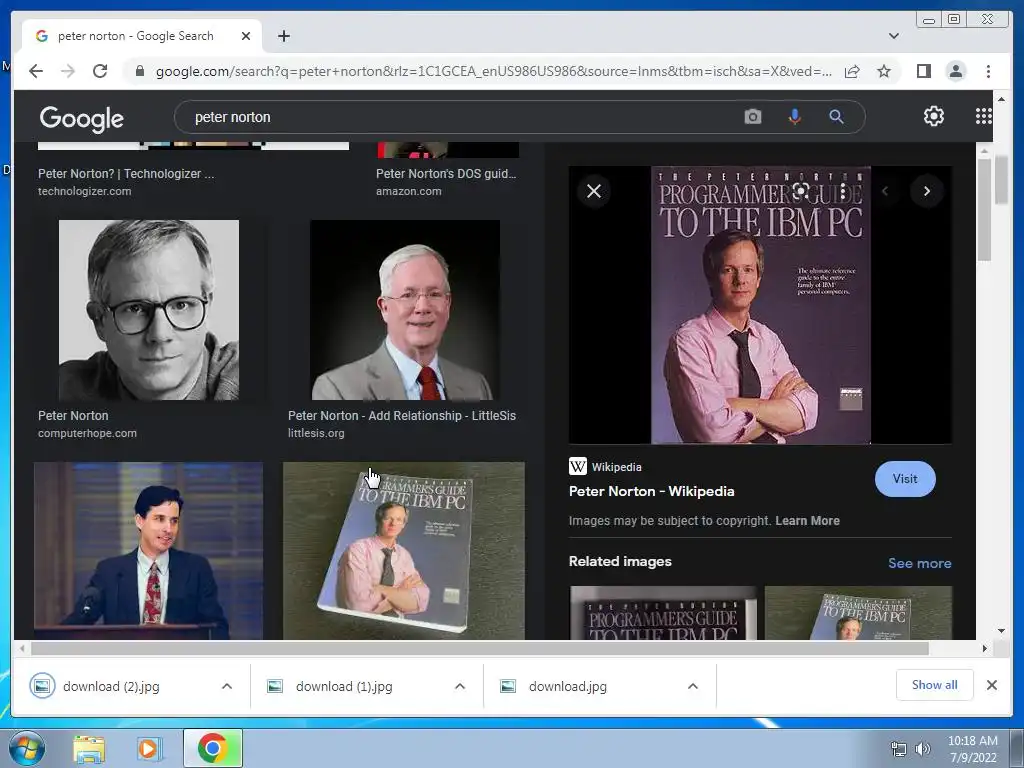Open Peter Norton - Wikipedia title link
The height and width of the screenshot is (768, 1024).
(x=651, y=491)
